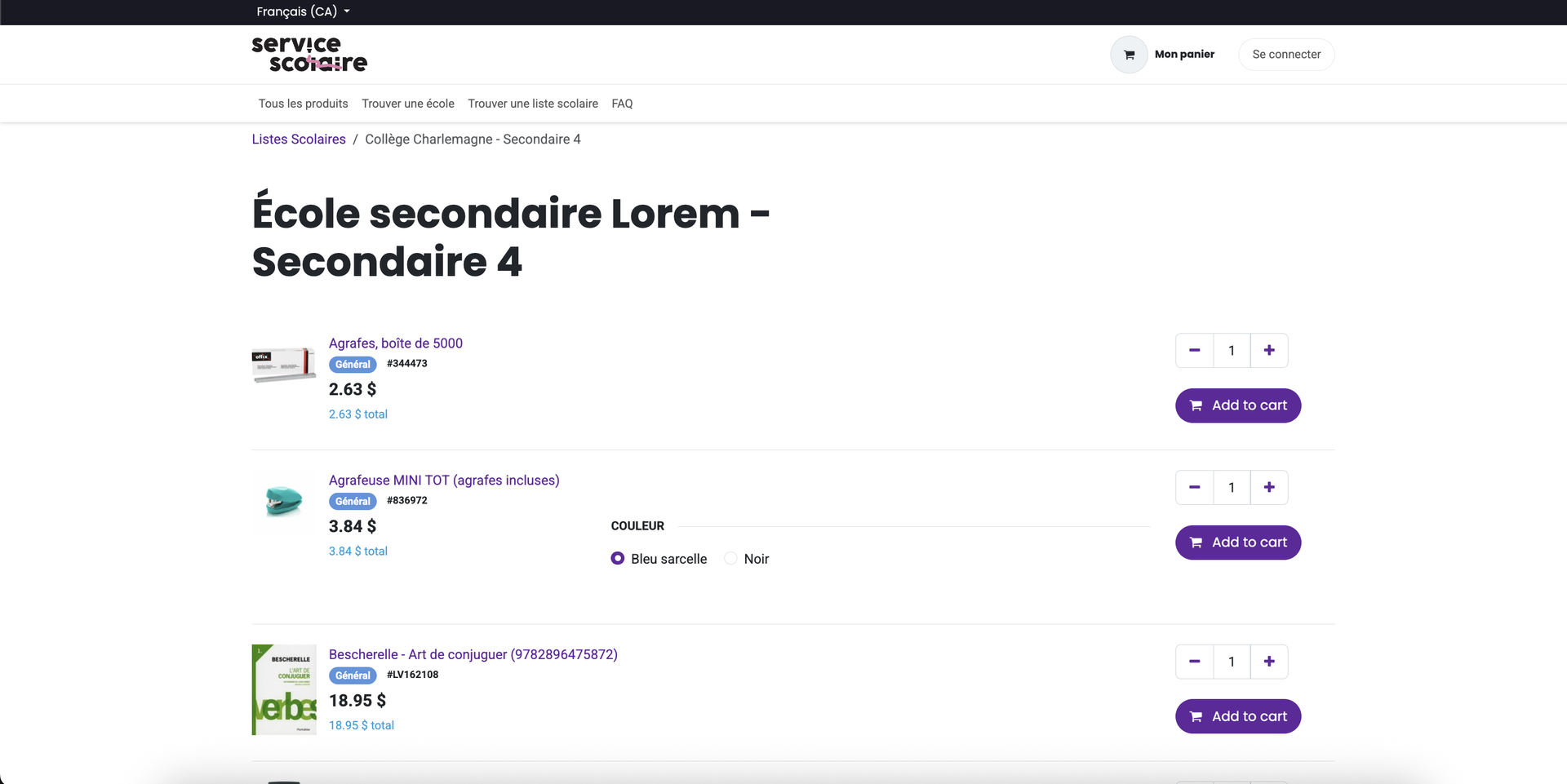Select Bleu sarcelle color option

tap(618, 559)
